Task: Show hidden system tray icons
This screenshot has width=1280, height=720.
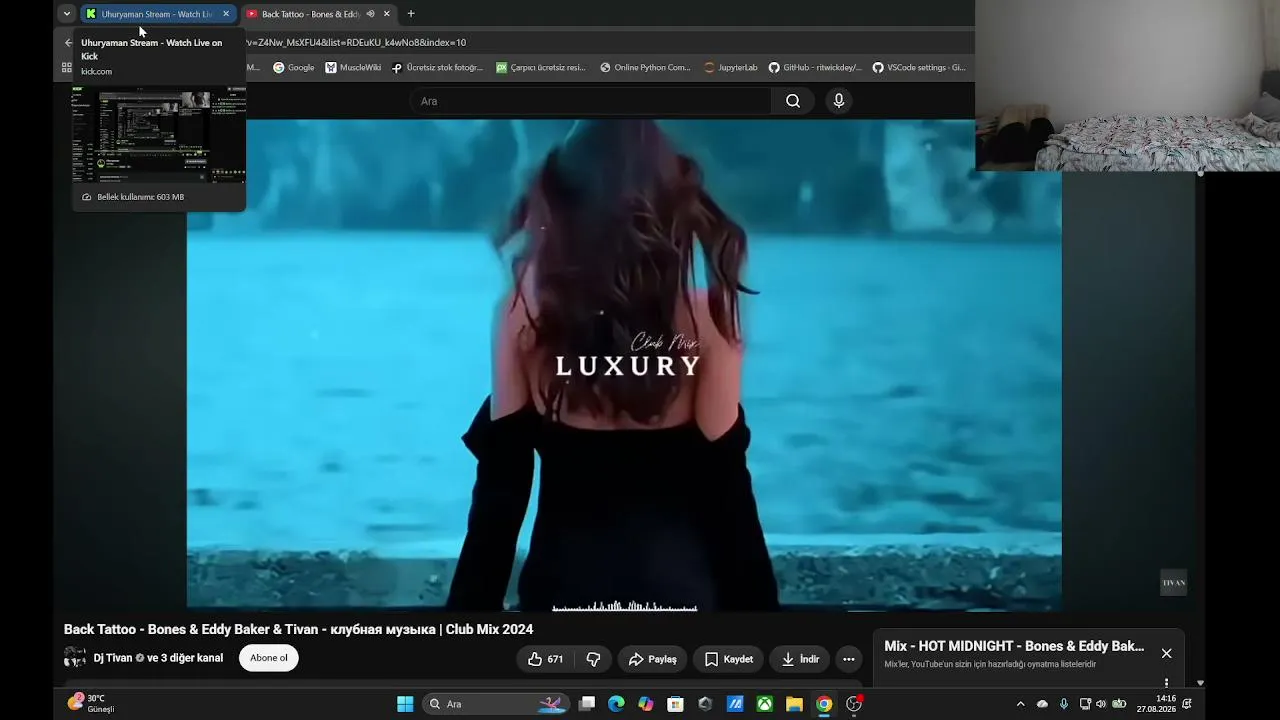Action: click(1020, 704)
